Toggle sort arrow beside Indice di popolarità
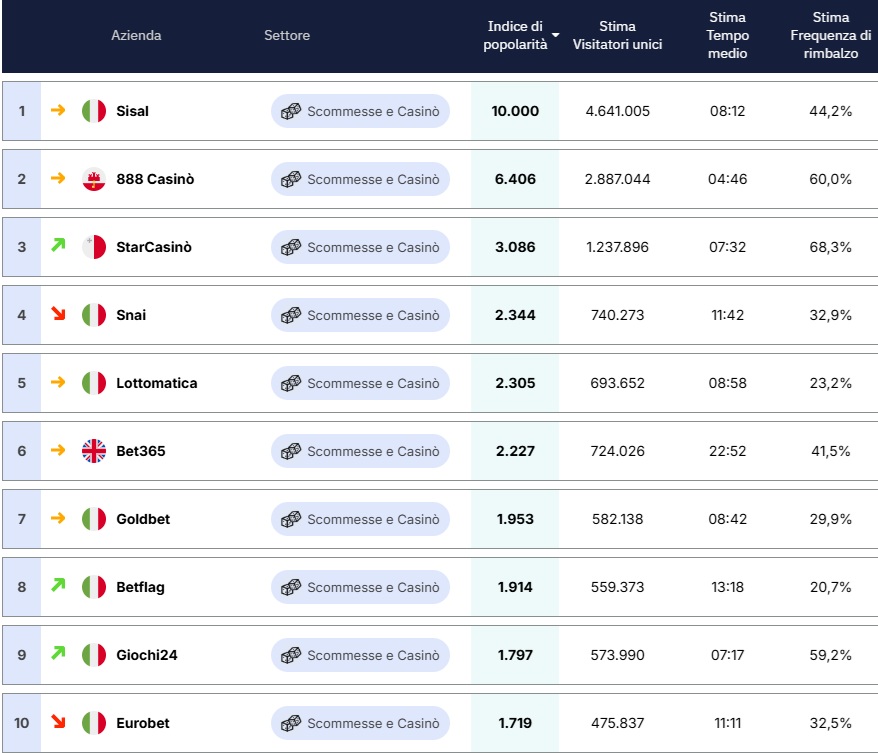 pyautogui.click(x=555, y=35)
